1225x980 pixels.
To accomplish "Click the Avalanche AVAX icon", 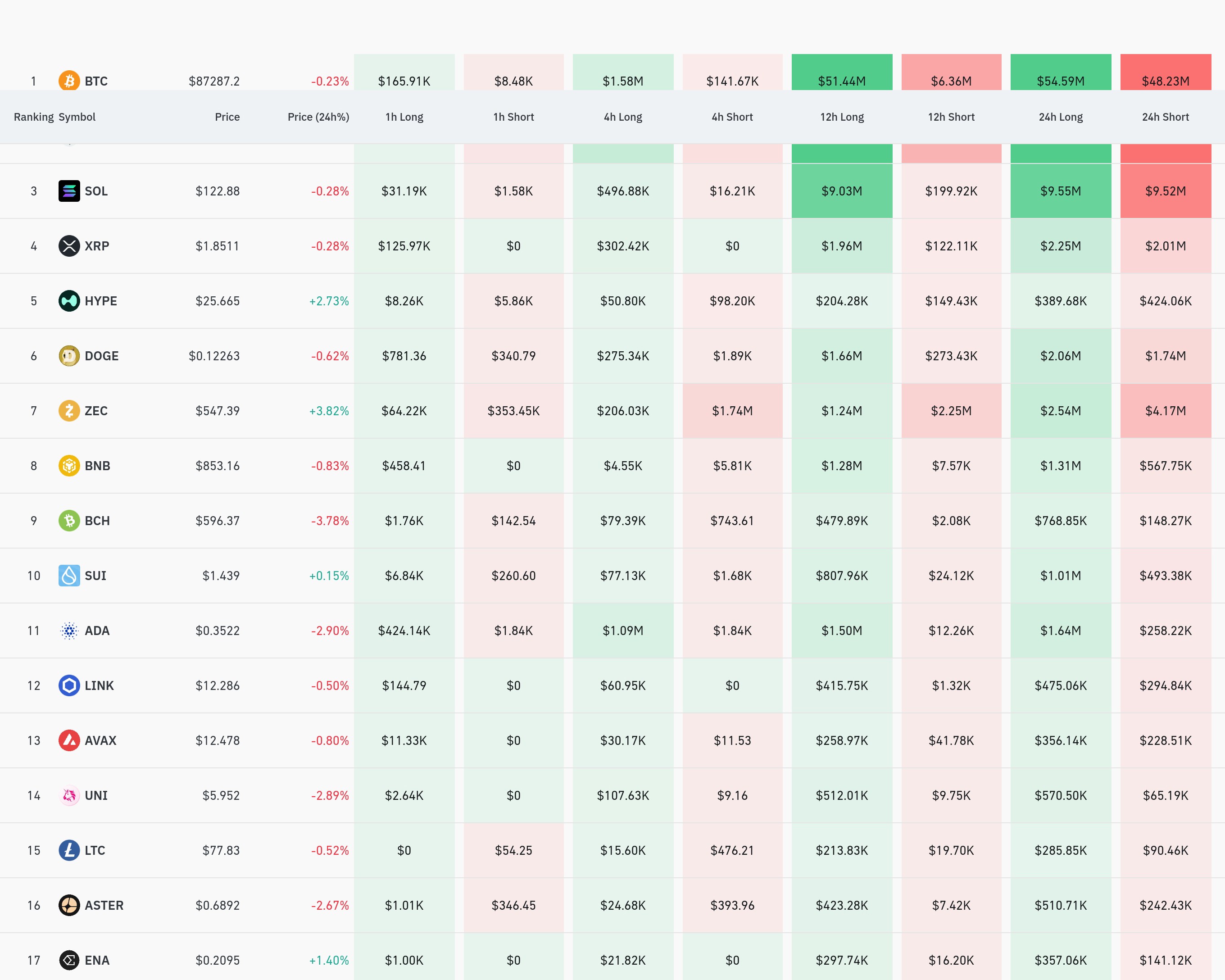I will point(69,741).
